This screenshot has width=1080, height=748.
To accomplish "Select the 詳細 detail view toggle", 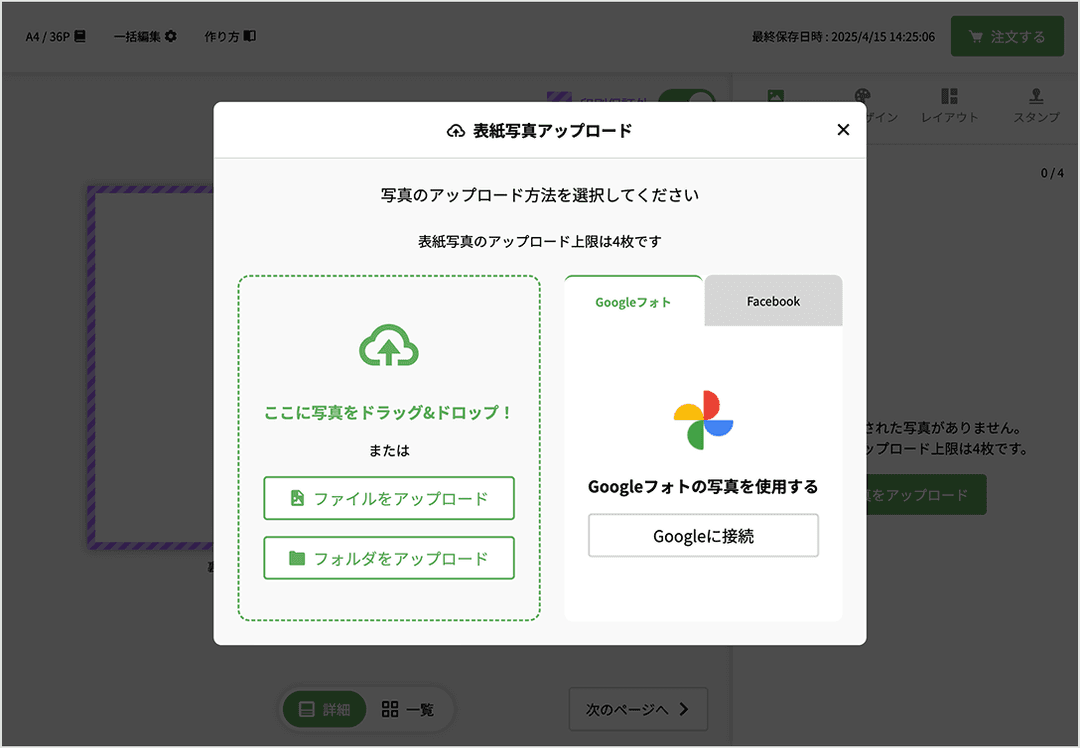I will (x=325, y=707).
